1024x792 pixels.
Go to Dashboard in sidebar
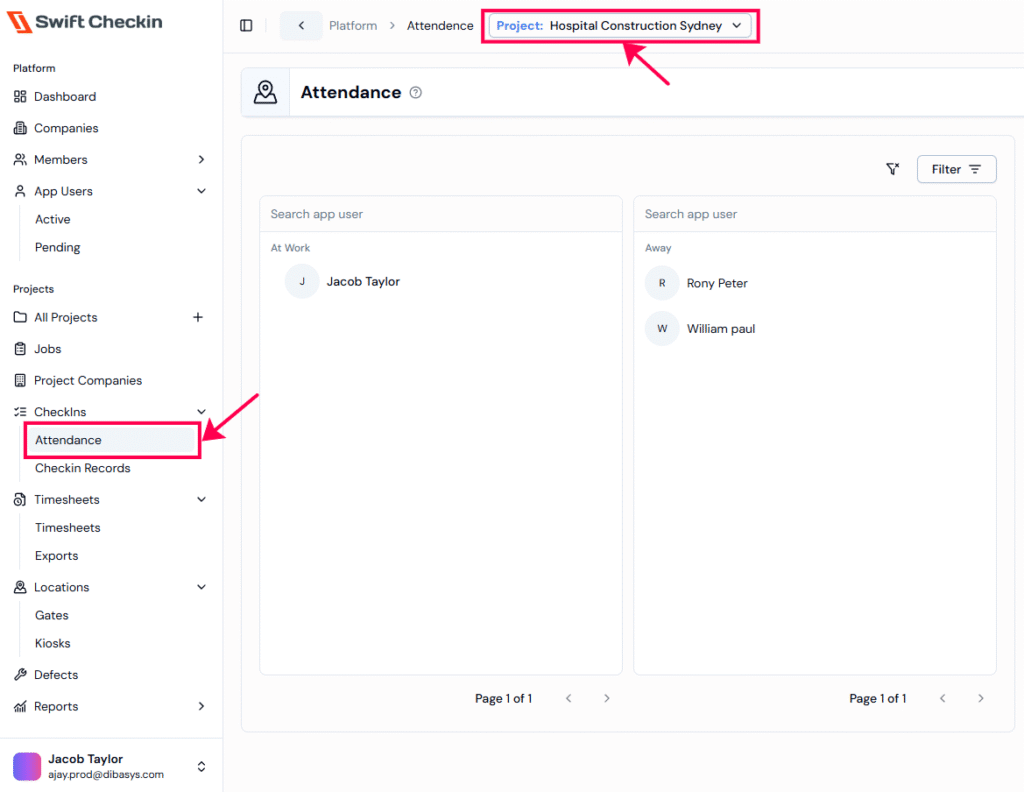65,97
